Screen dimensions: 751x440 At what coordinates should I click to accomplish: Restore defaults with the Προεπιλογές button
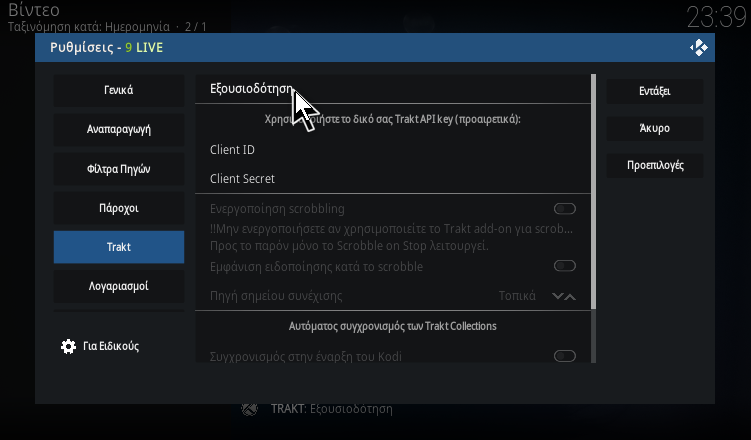coord(655,166)
